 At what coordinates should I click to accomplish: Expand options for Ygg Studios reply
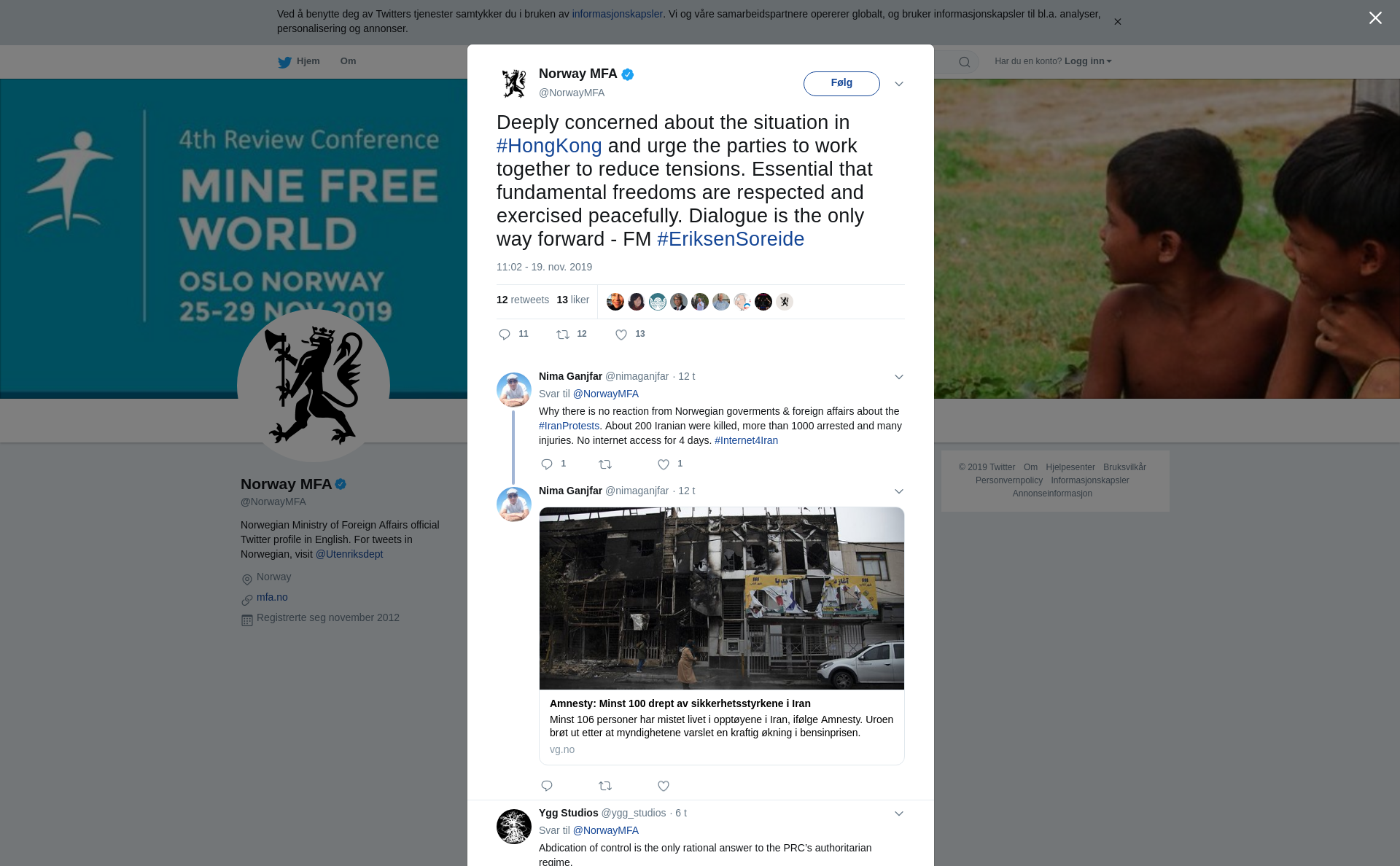point(899,814)
